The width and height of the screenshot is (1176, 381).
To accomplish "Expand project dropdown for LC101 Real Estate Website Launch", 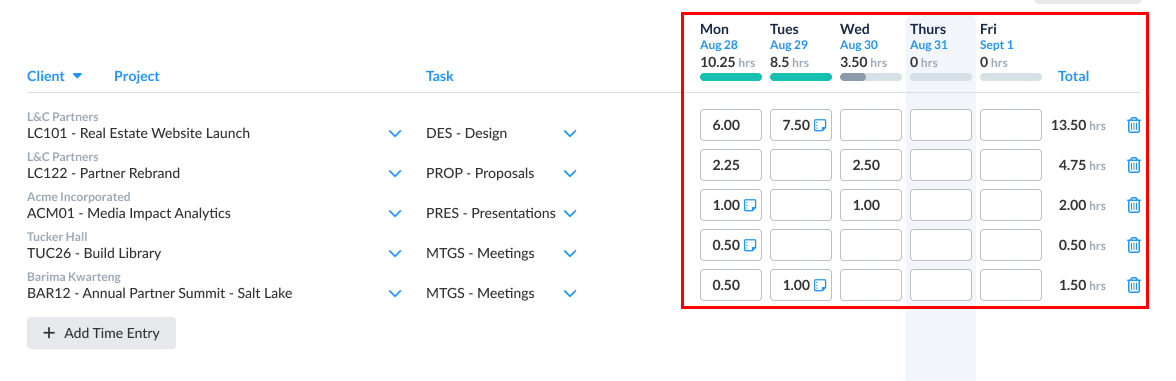I will [x=395, y=134].
